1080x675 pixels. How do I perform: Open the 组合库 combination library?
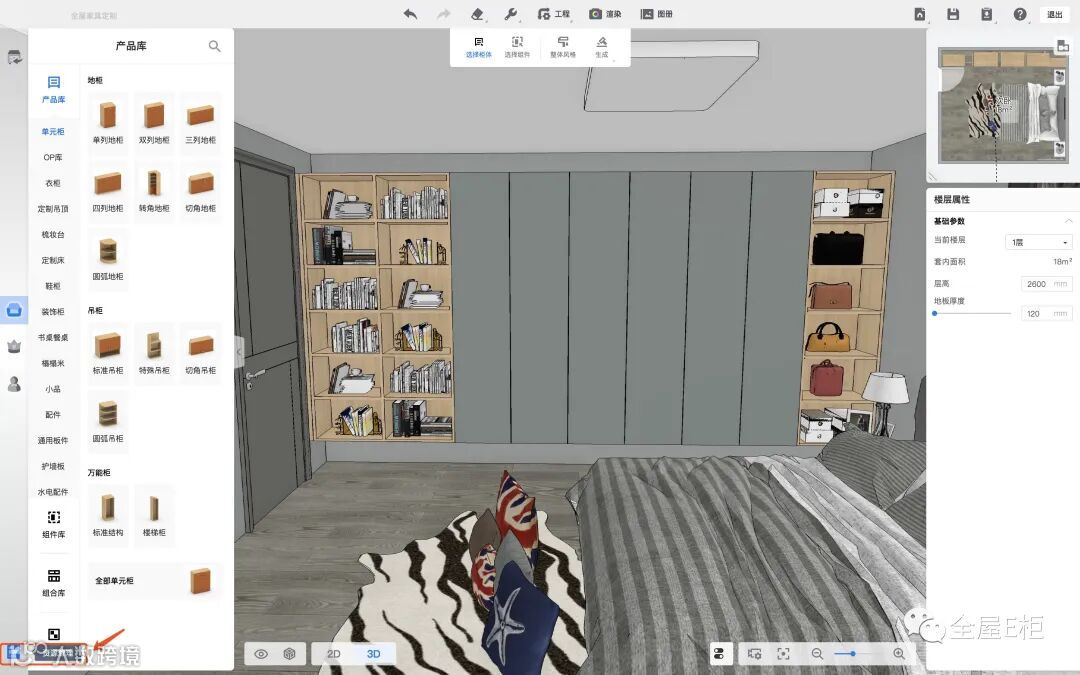pyautogui.click(x=54, y=583)
